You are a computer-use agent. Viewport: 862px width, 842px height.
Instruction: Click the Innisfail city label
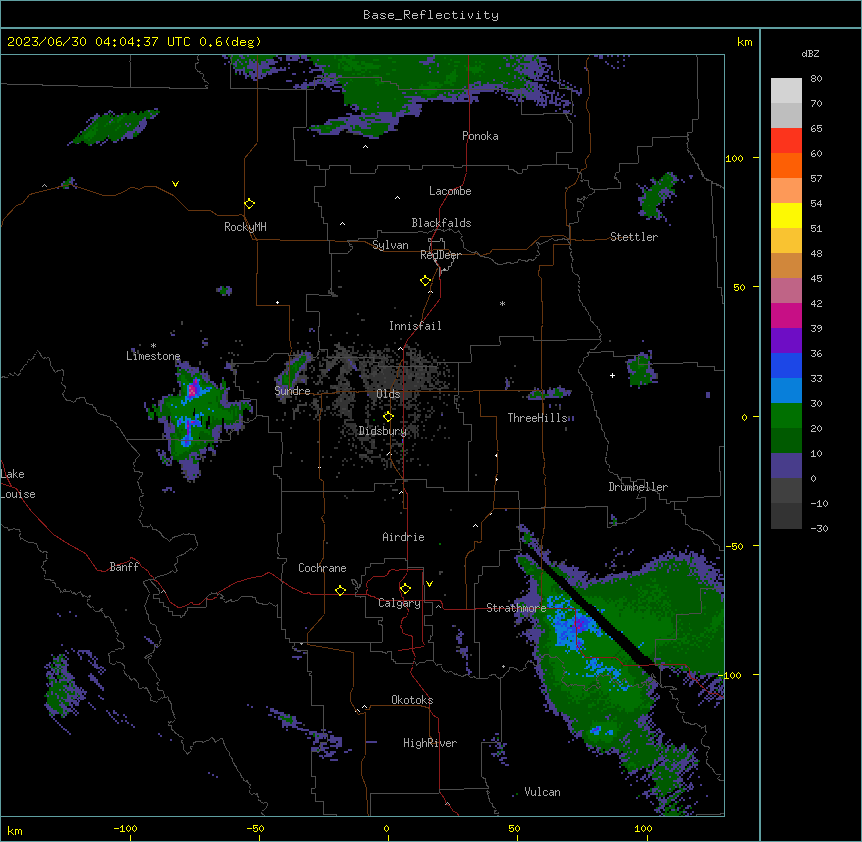[415, 326]
